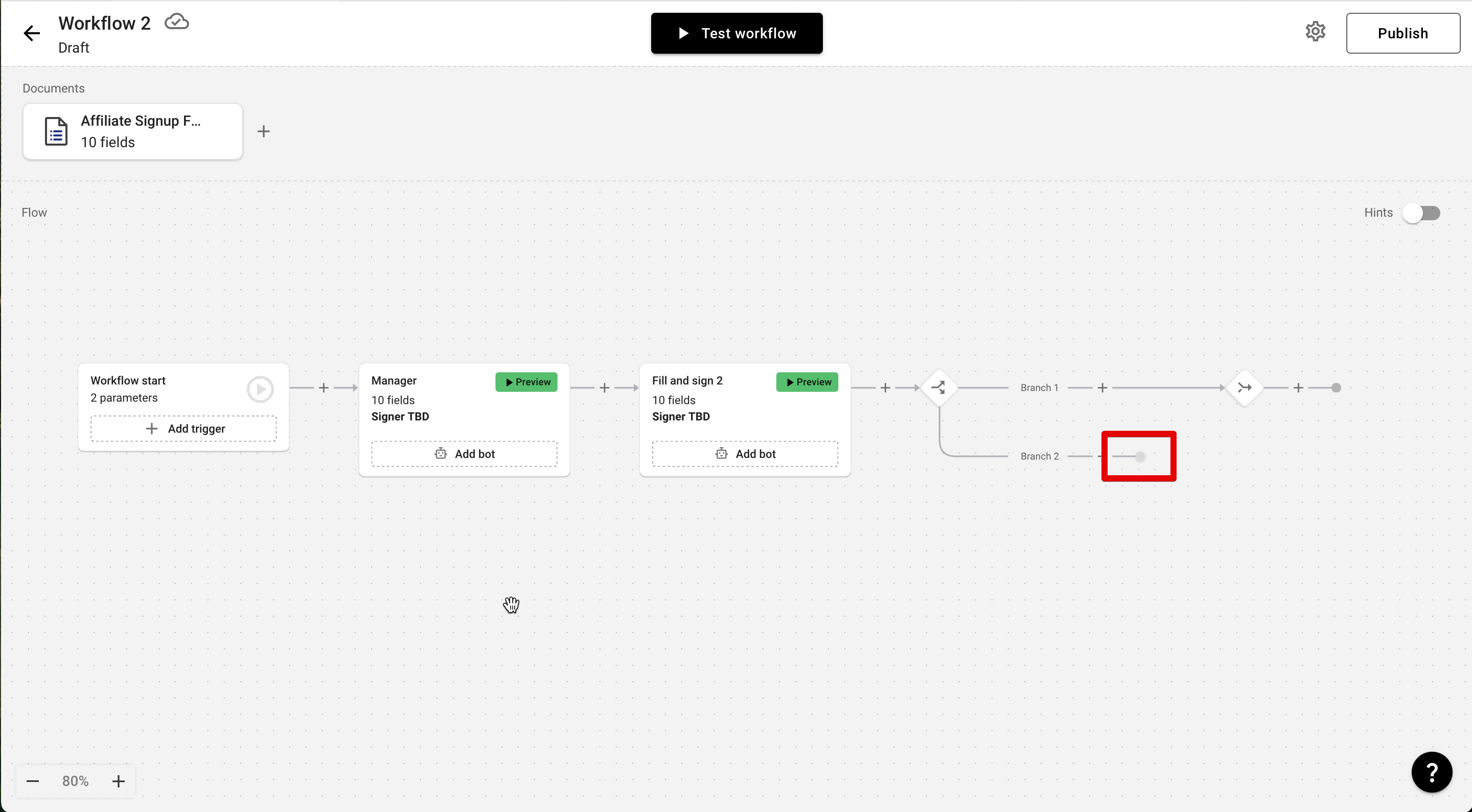Open the Affiliate Signup document card
Image resolution: width=1472 pixels, height=812 pixels.
click(x=132, y=131)
